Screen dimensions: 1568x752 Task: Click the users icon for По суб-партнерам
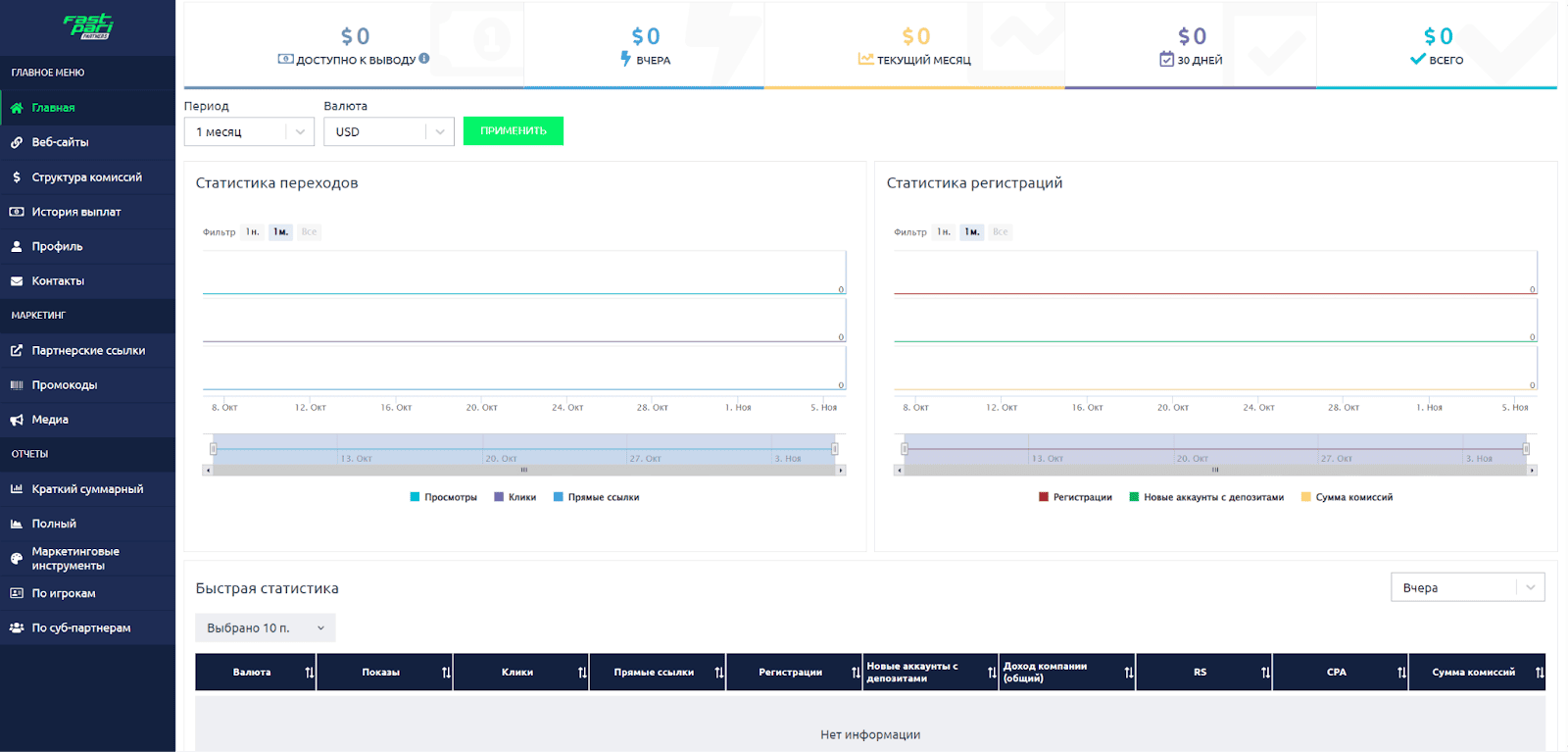click(x=17, y=628)
